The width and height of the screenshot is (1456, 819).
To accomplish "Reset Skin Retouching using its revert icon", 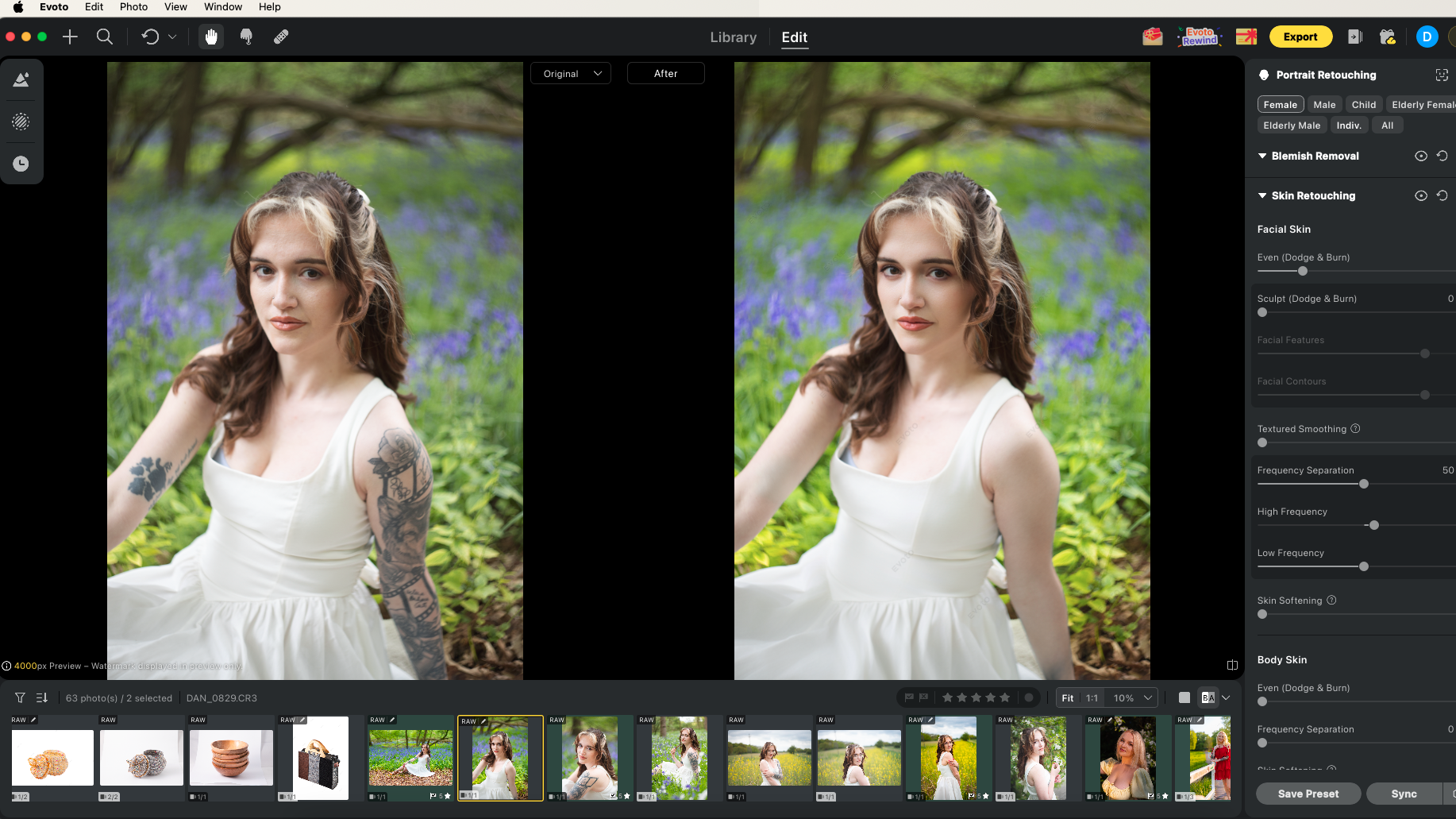I will point(1443,195).
